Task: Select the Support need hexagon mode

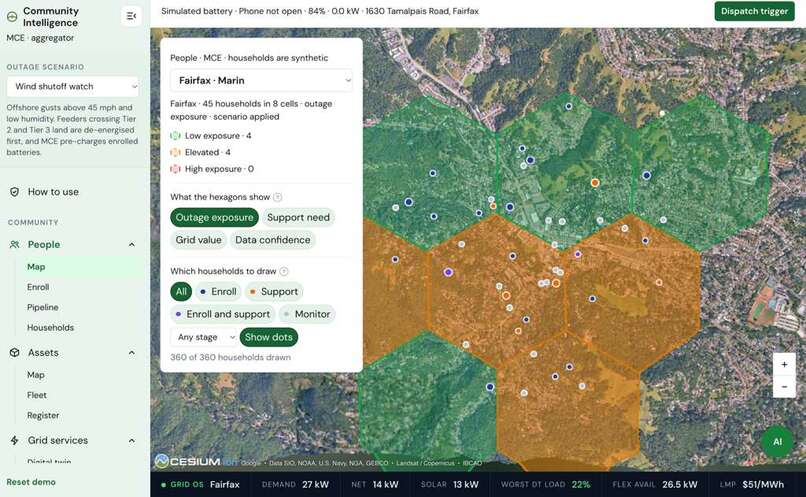Action: pos(298,217)
